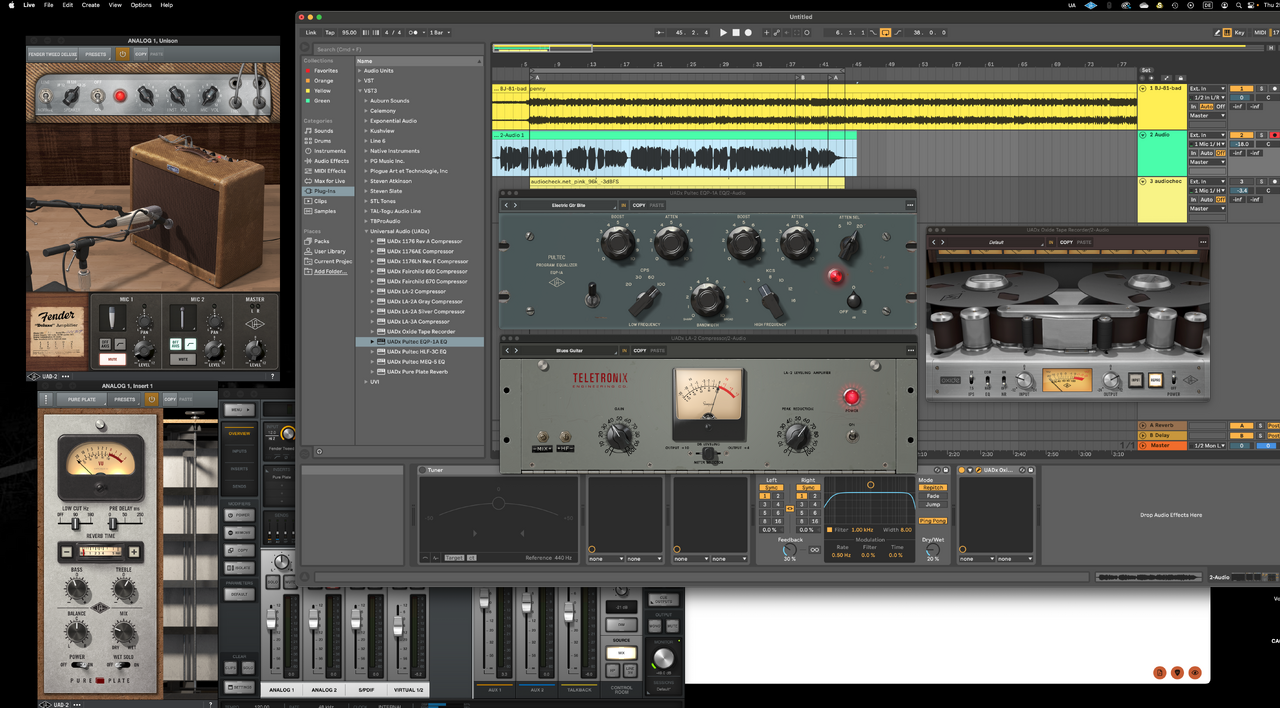Open SETTINGS in UAD Console sidebar
This screenshot has height=708, width=1280.
tap(240, 687)
